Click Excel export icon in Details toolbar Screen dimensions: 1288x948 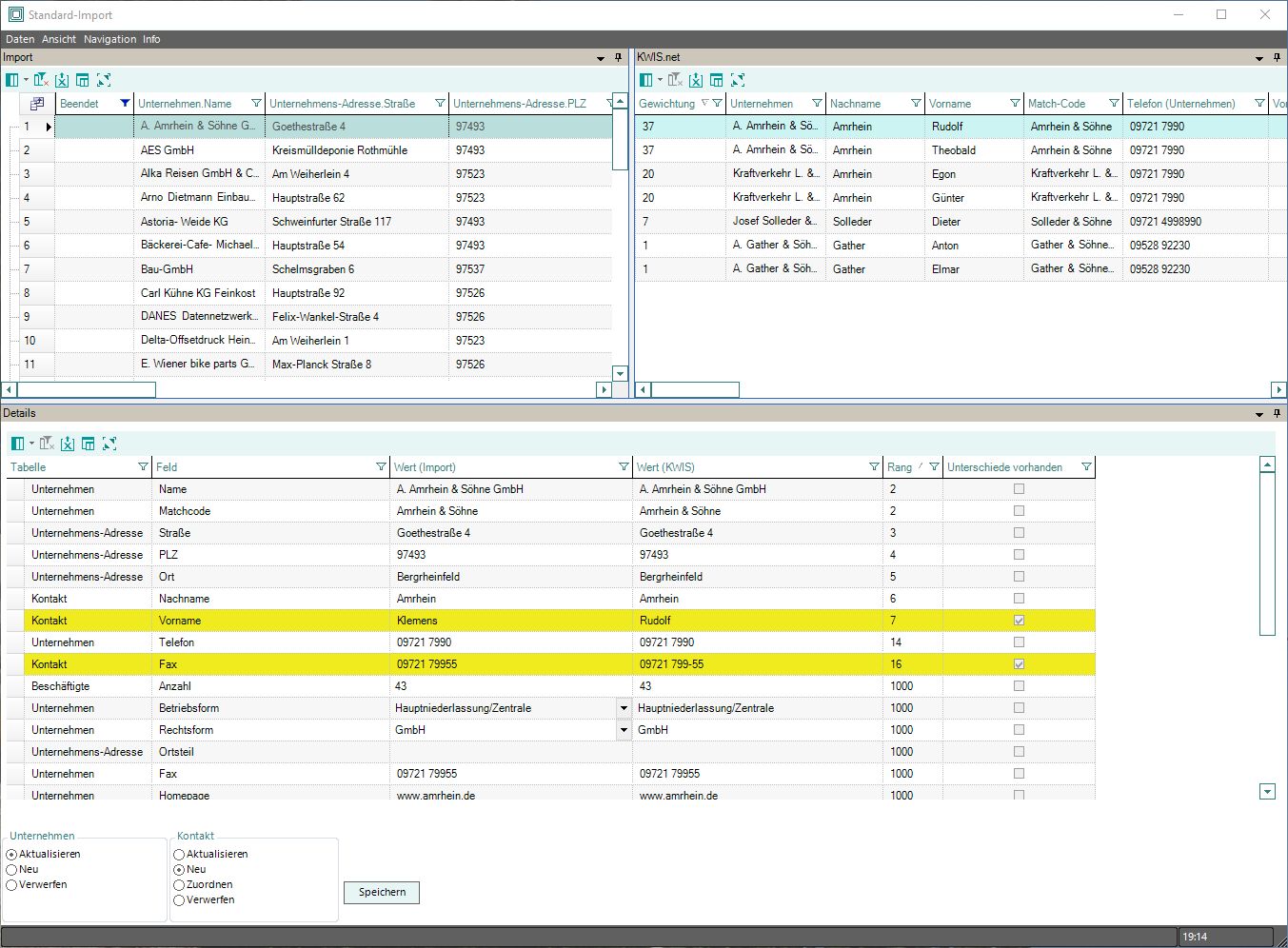68,444
